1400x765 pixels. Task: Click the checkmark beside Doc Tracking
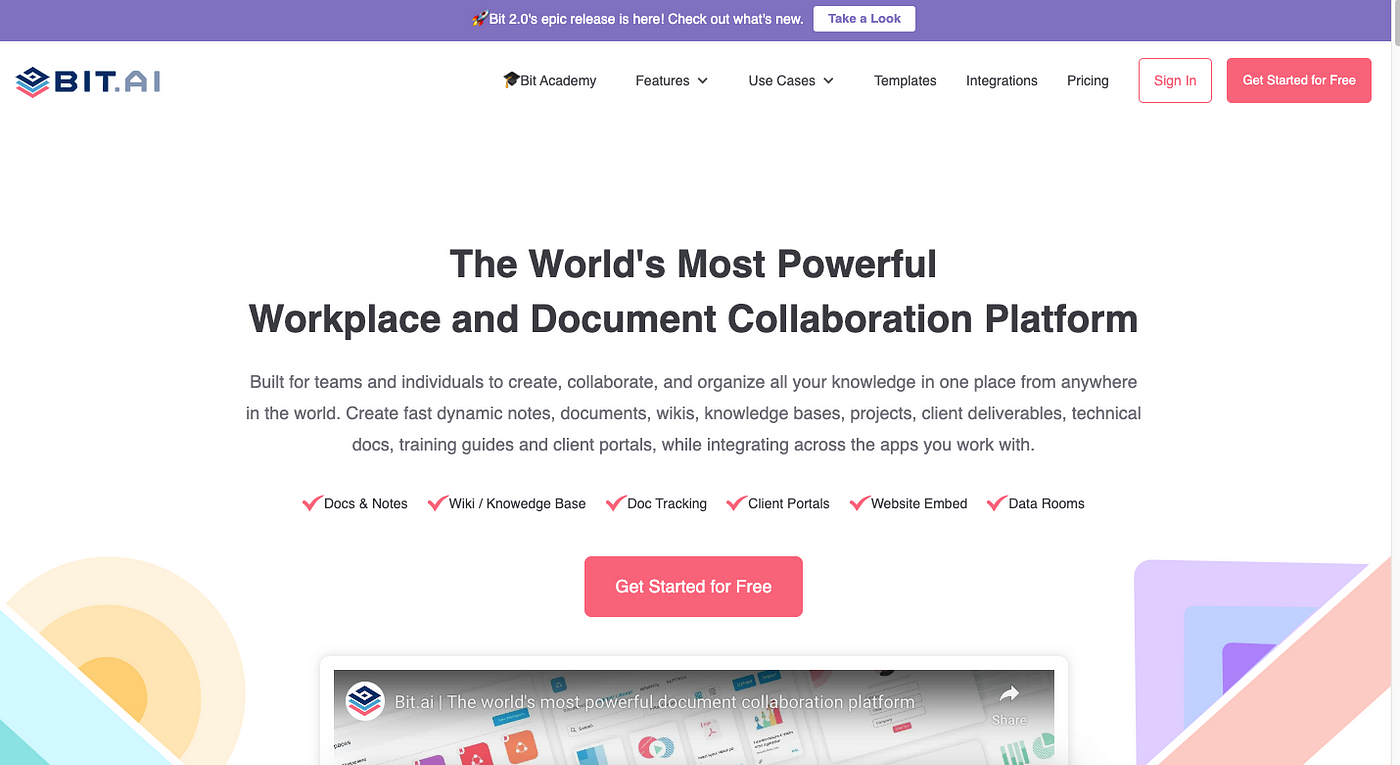[x=615, y=503]
